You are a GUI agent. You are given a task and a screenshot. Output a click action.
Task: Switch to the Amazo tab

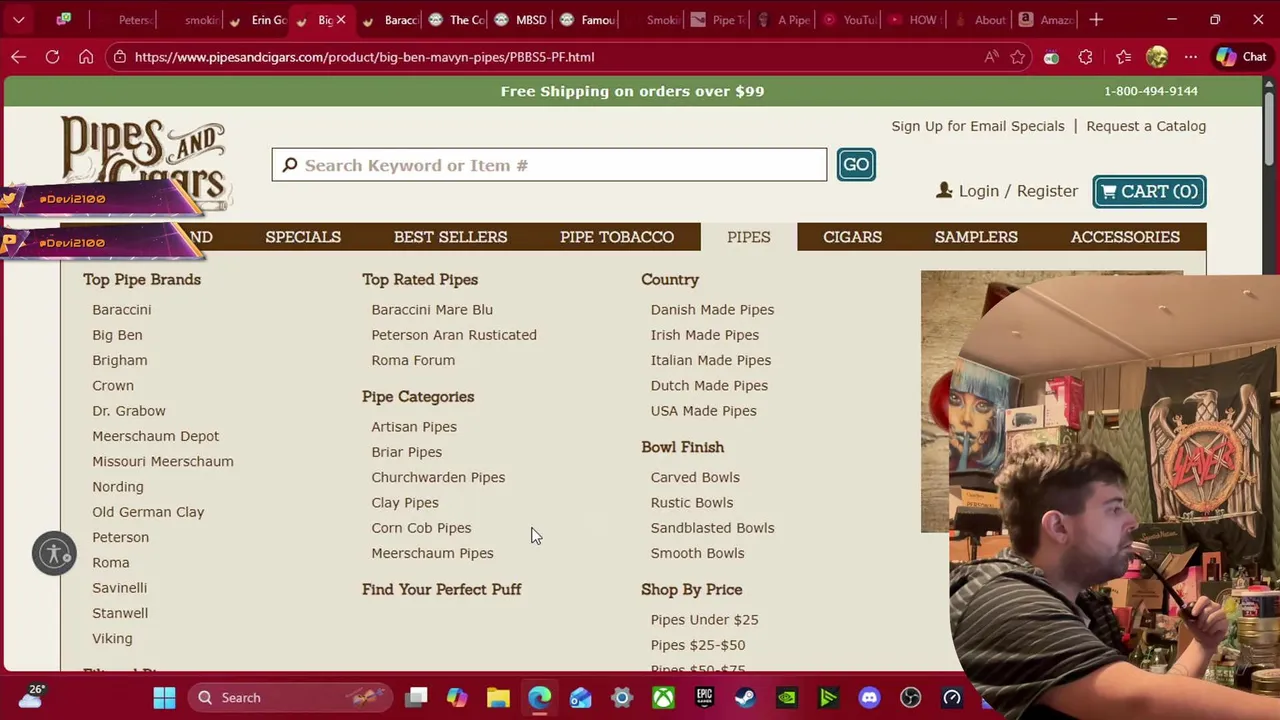point(1046,19)
